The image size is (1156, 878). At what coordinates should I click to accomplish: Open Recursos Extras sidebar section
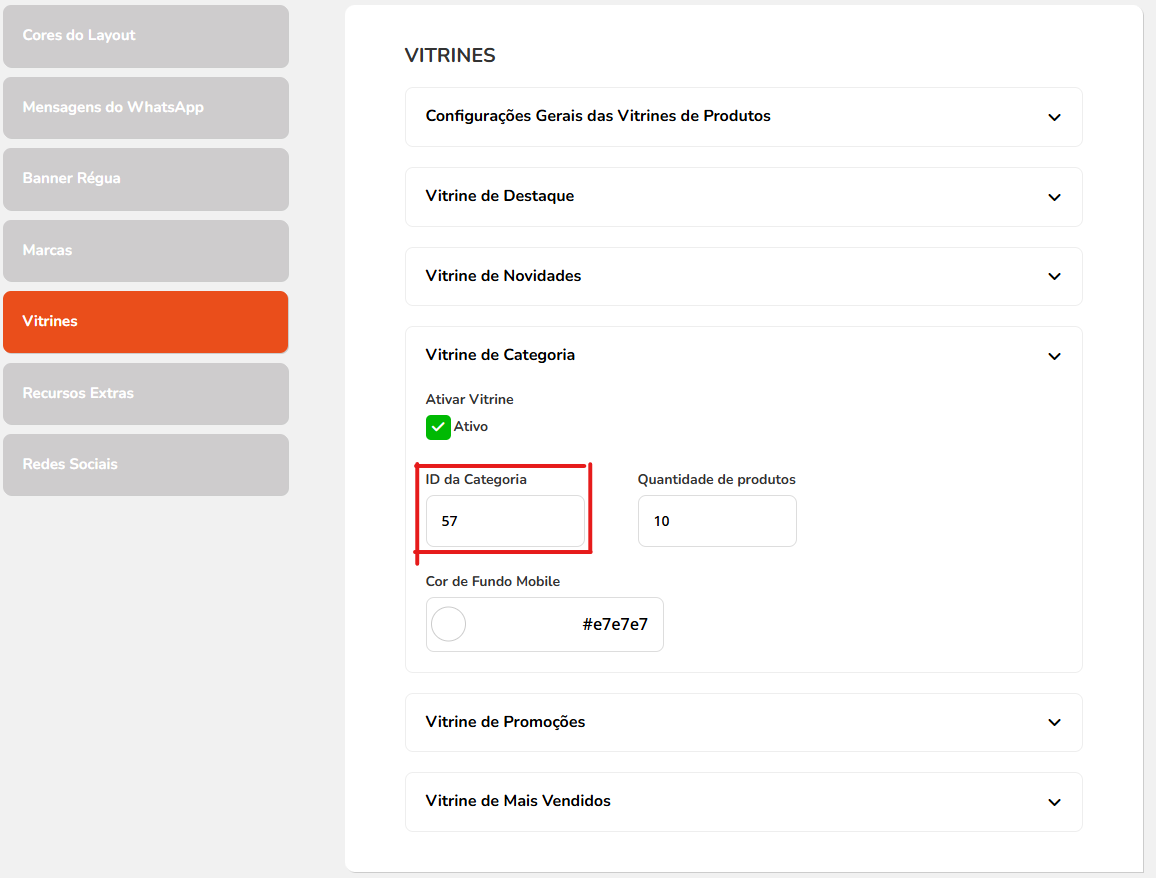[x=146, y=393]
